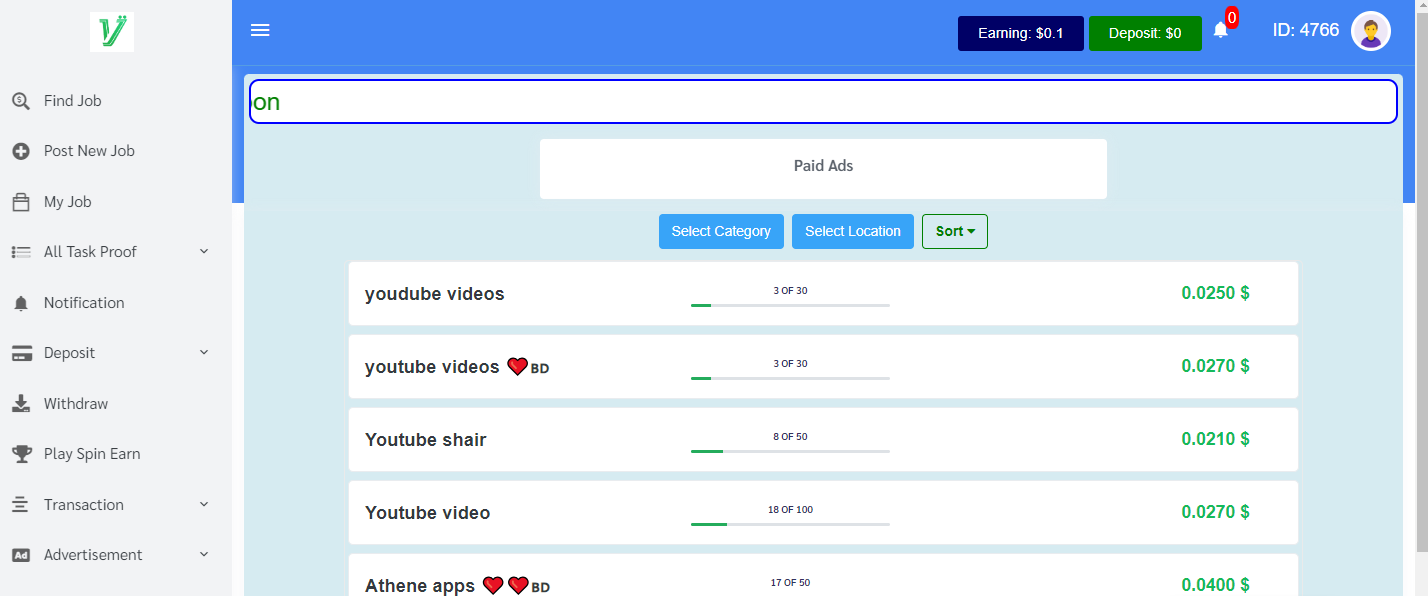The image size is (1428, 596).
Task: Click the 0.0400 $ price
Action: click(x=1215, y=585)
